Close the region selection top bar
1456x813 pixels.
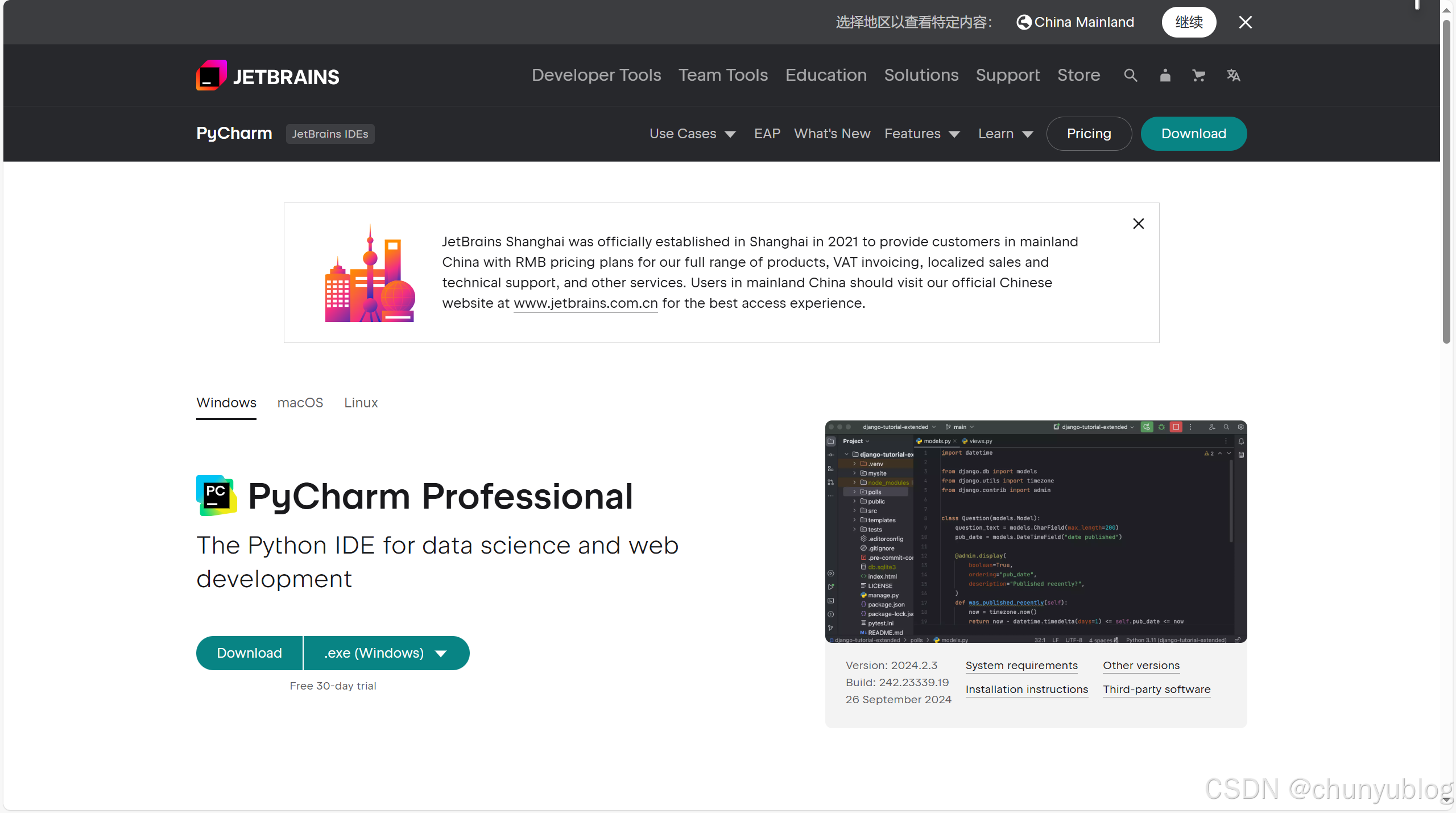1245,22
